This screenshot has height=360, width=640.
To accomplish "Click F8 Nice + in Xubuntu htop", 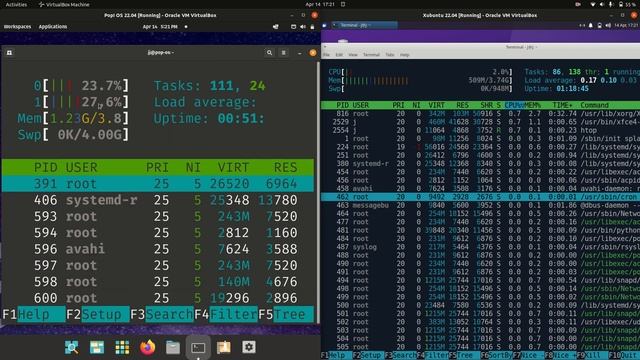I will [560, 356].
